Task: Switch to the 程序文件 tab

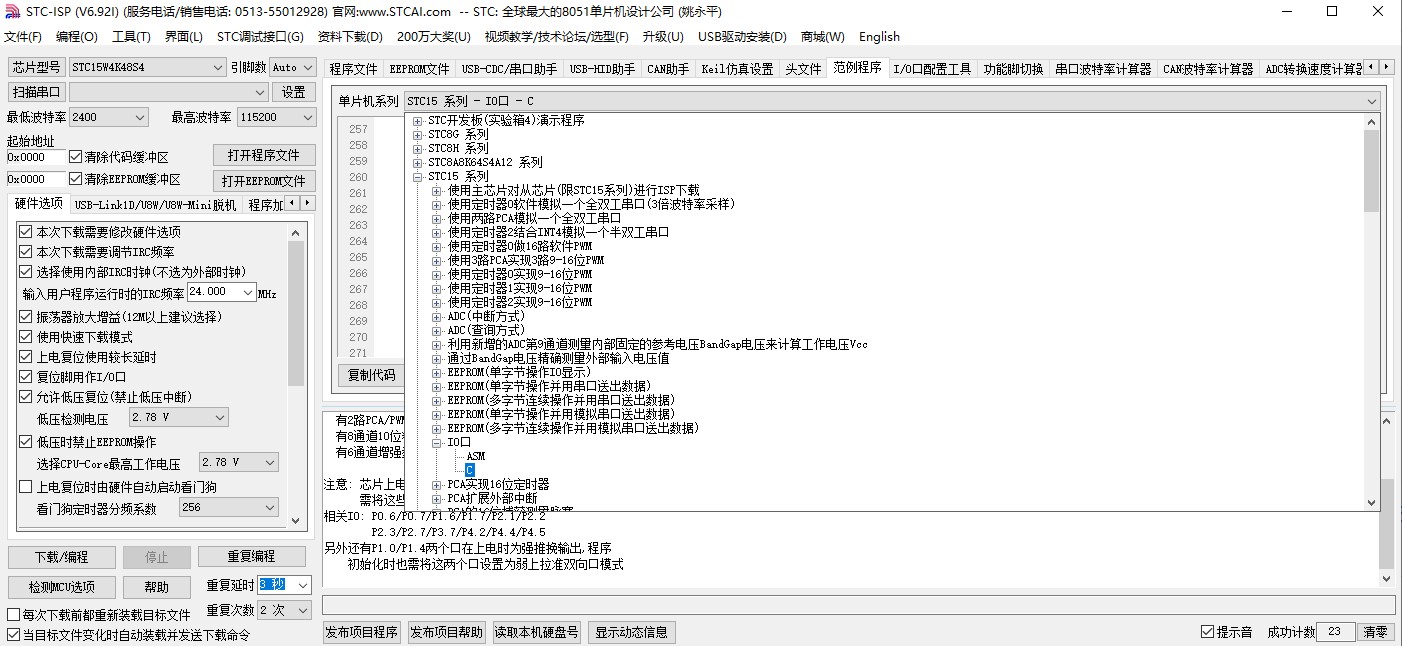Action: [353, 69]
